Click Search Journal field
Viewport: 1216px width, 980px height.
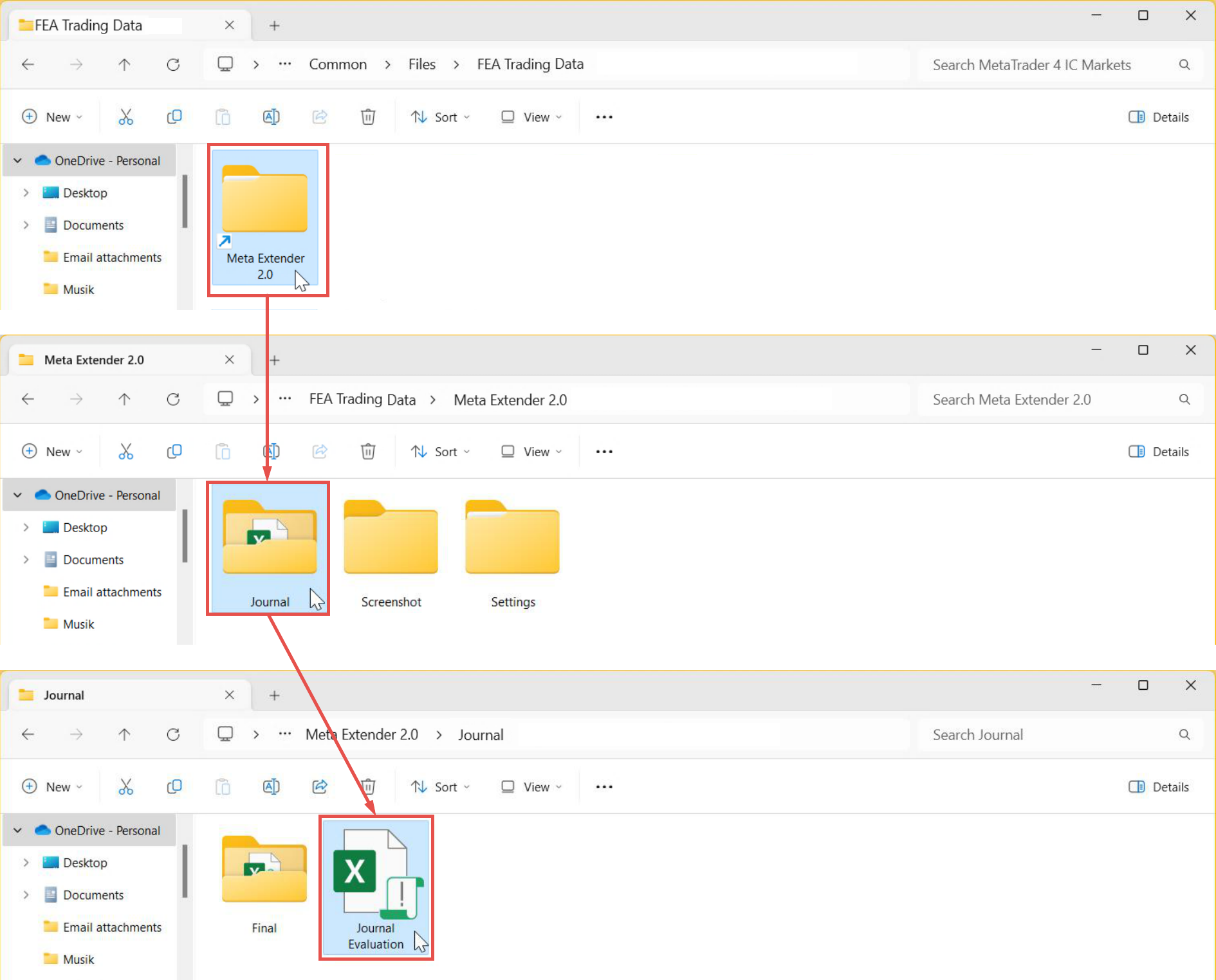(x=1060, y=734)
